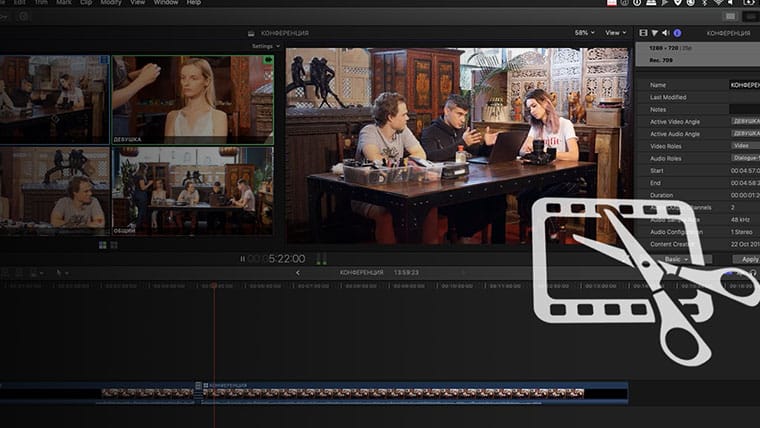The height and width of the screenshot is (428, 760).
Task: Click the background tasks circle icon in toolbar
Action: click(23, 16)
